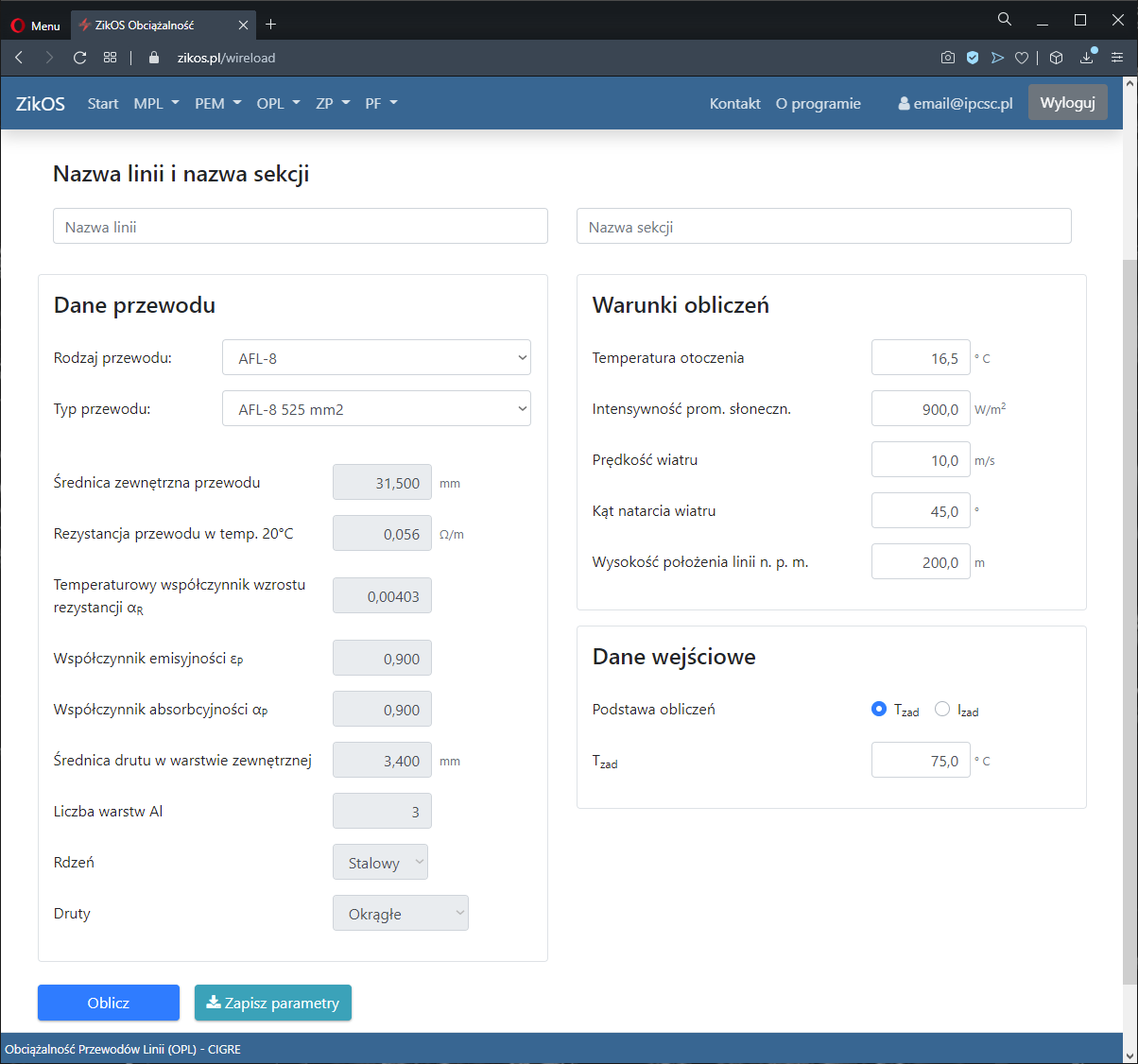
Task: Click the browser reload icon
Action: pos(79,58)
